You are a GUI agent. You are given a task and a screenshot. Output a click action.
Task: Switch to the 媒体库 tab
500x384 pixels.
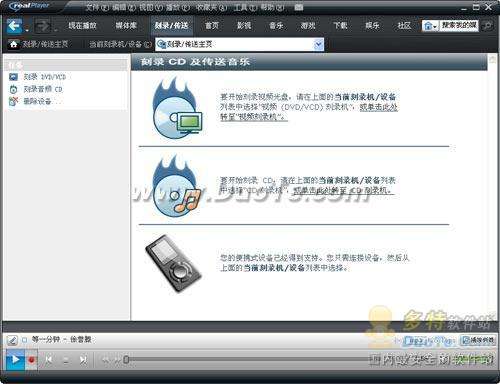click(x=126, y=26)
